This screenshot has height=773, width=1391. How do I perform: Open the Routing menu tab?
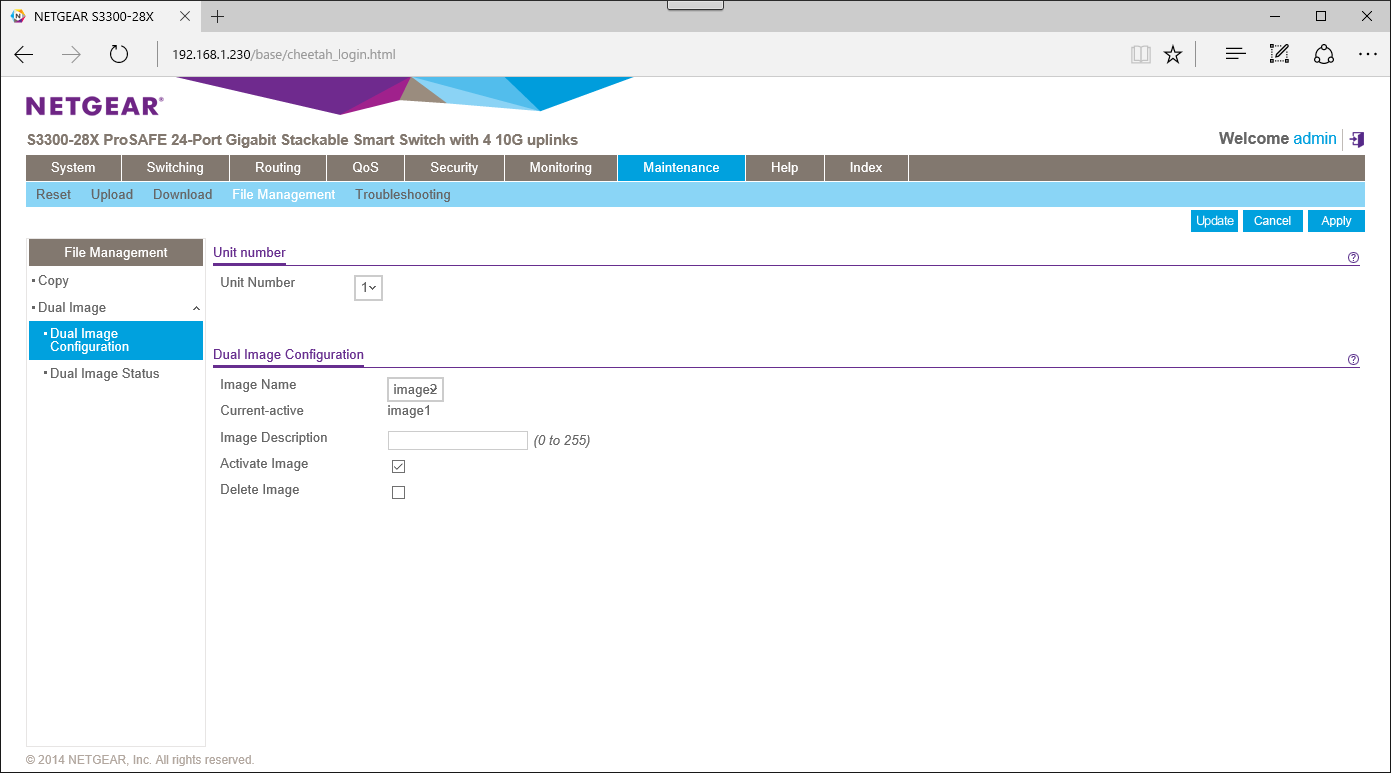click(278, 168)
